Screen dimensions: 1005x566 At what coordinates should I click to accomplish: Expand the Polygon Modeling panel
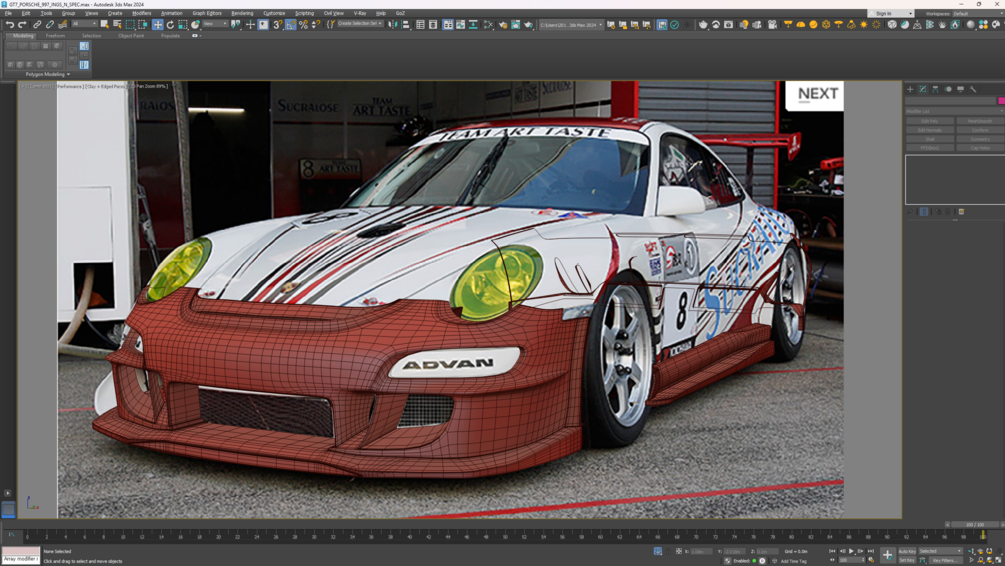click(47, 74)
